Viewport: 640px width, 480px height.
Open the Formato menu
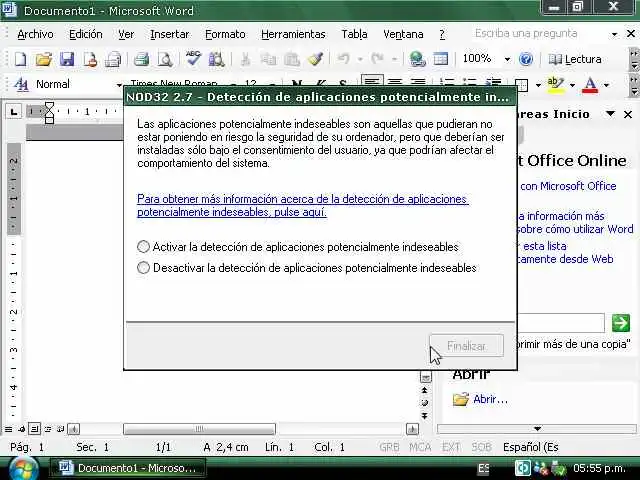coord(225,34)
